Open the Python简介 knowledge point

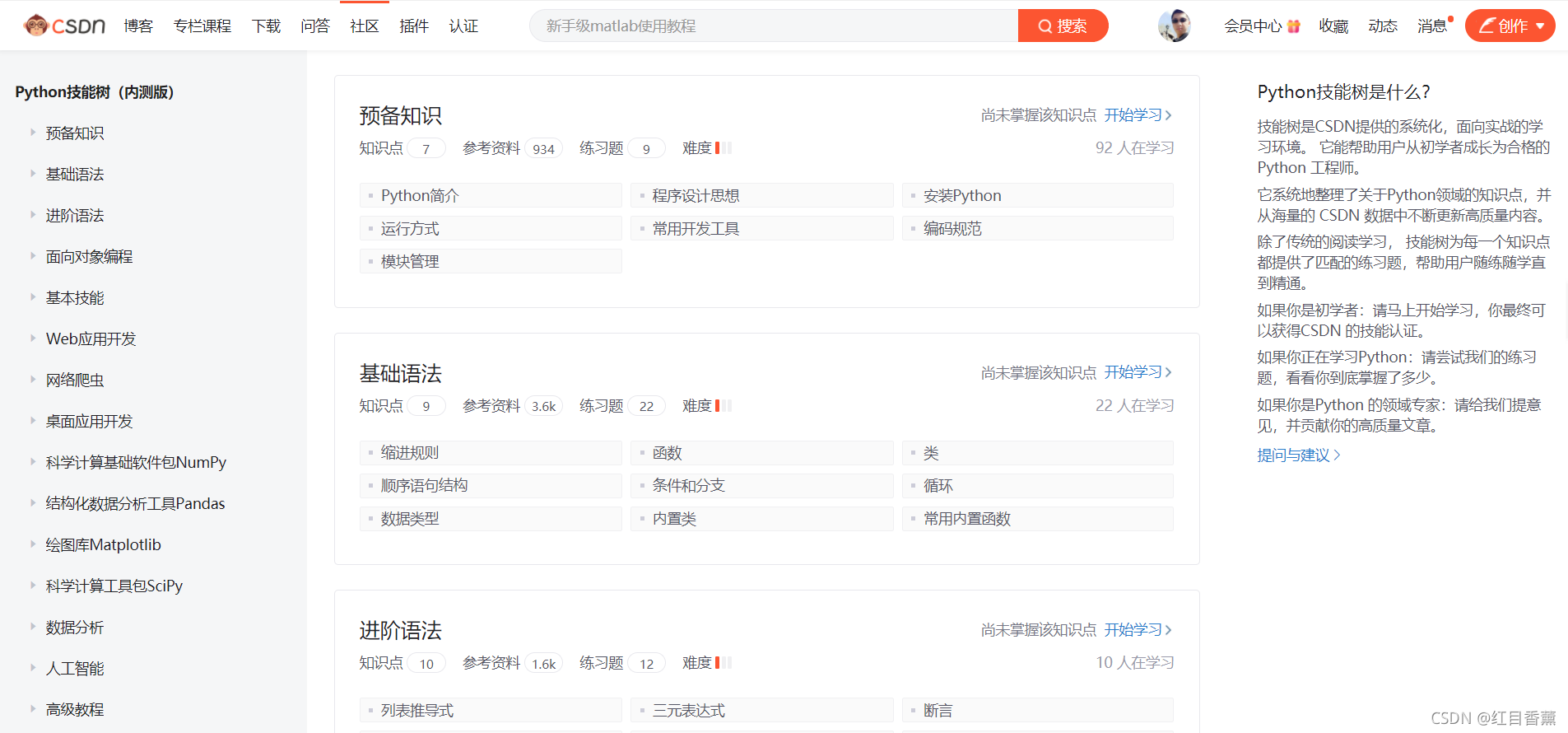[491, 195]
